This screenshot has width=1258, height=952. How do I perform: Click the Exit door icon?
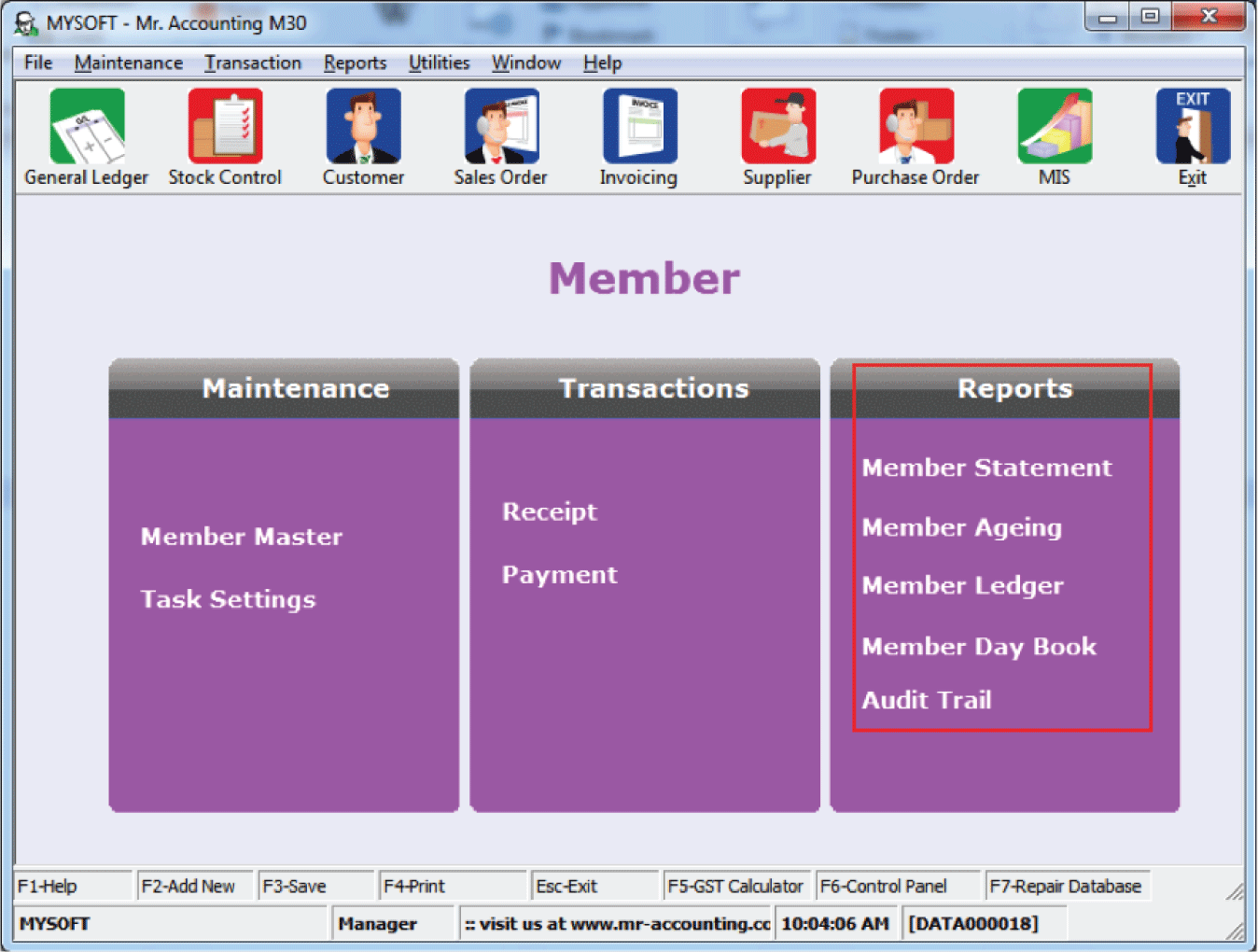1193,126
